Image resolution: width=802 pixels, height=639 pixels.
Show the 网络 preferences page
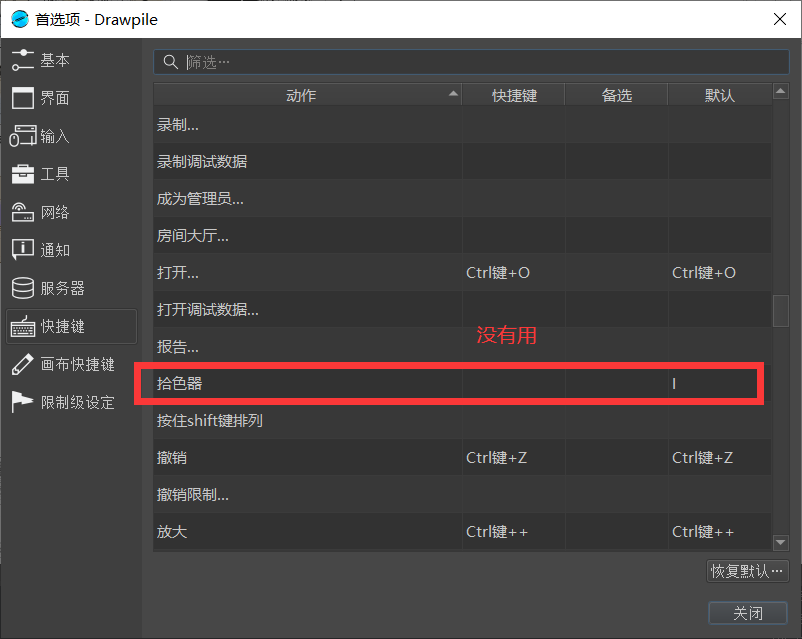[72, 212]
